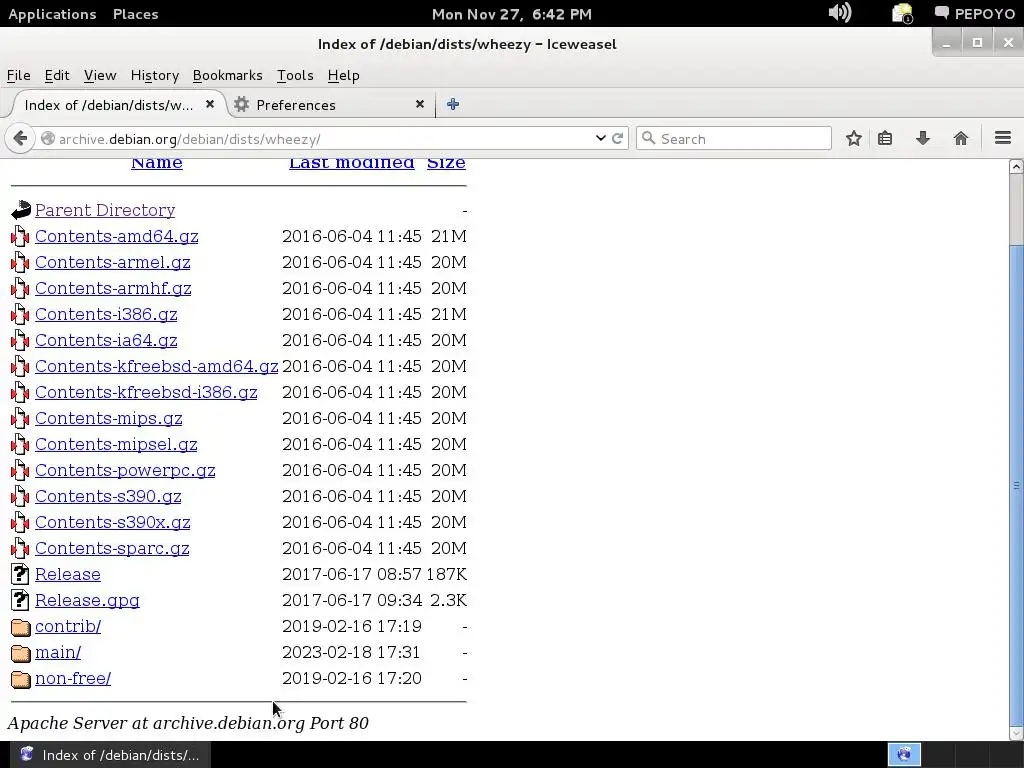Click the folder icon beside main/
Image resolution: width=1024 pixels, height=768 pixels.
[x=21, y=653]
